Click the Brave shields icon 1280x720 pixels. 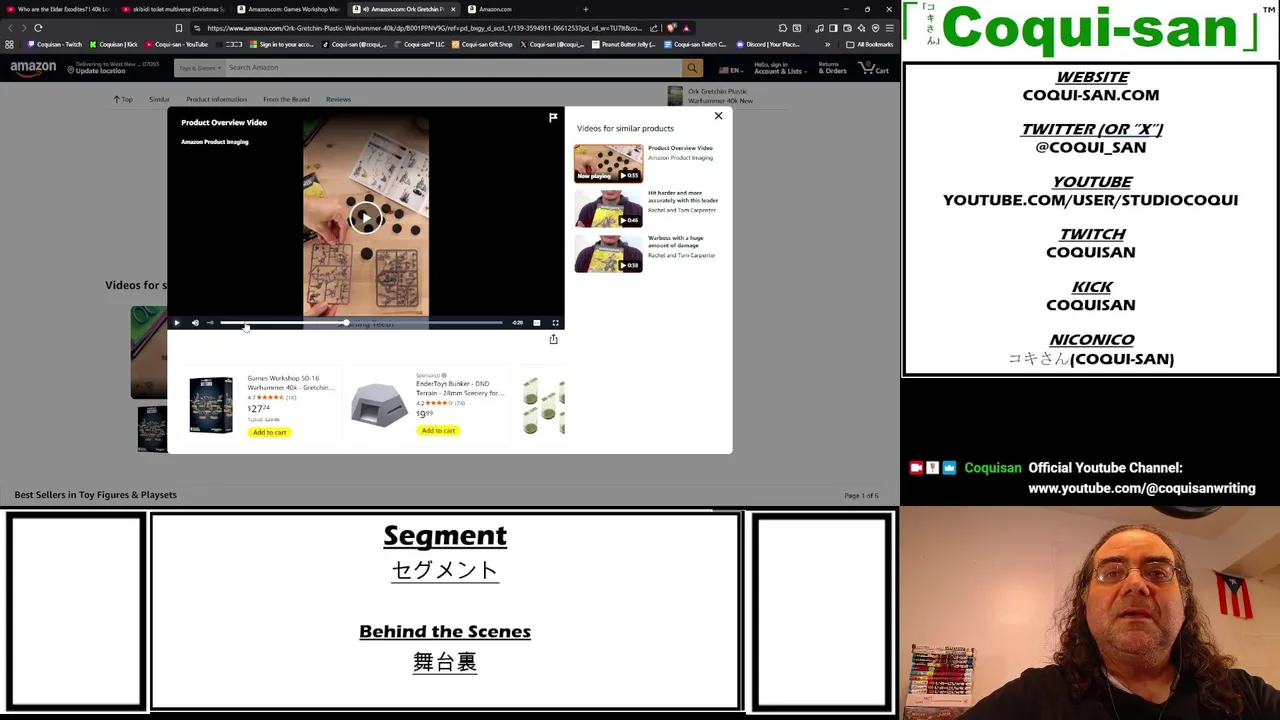click(x=671, y=28)
